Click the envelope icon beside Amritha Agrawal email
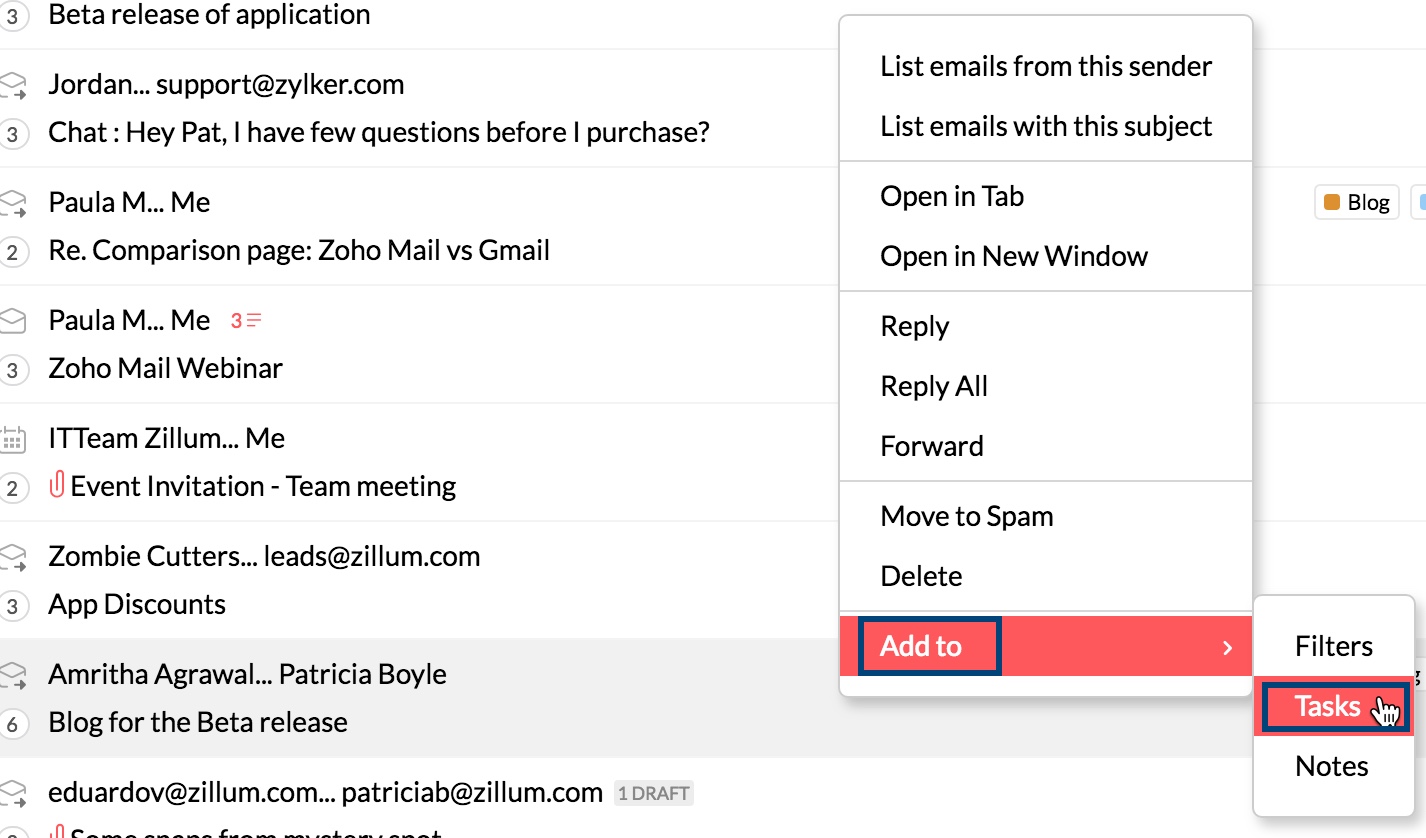1426x838 pixels. click(12, 675)
